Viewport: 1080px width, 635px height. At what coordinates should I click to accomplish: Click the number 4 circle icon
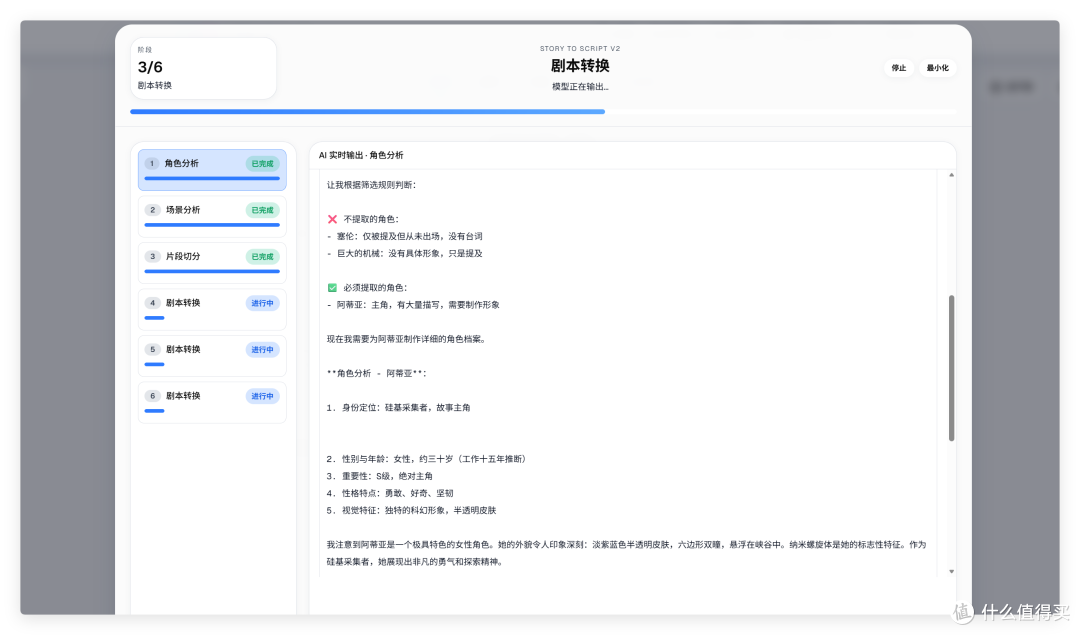[152, 303]
